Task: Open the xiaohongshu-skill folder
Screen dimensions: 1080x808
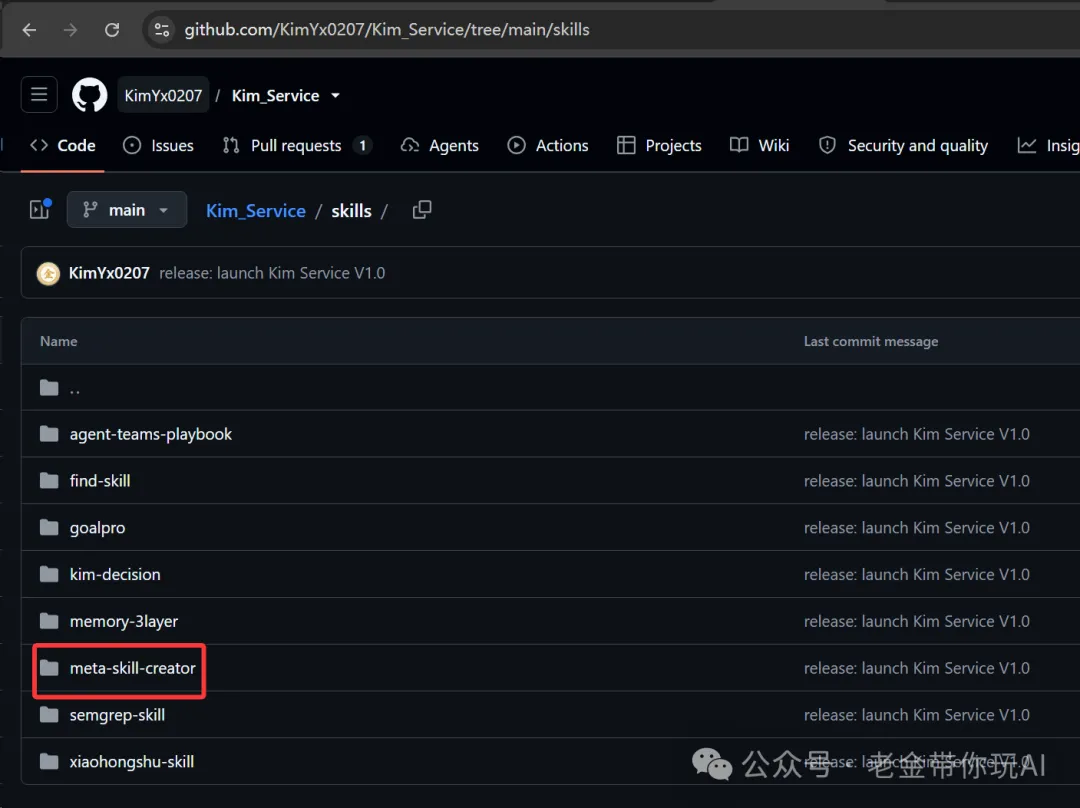Action: tap(132, 762)
